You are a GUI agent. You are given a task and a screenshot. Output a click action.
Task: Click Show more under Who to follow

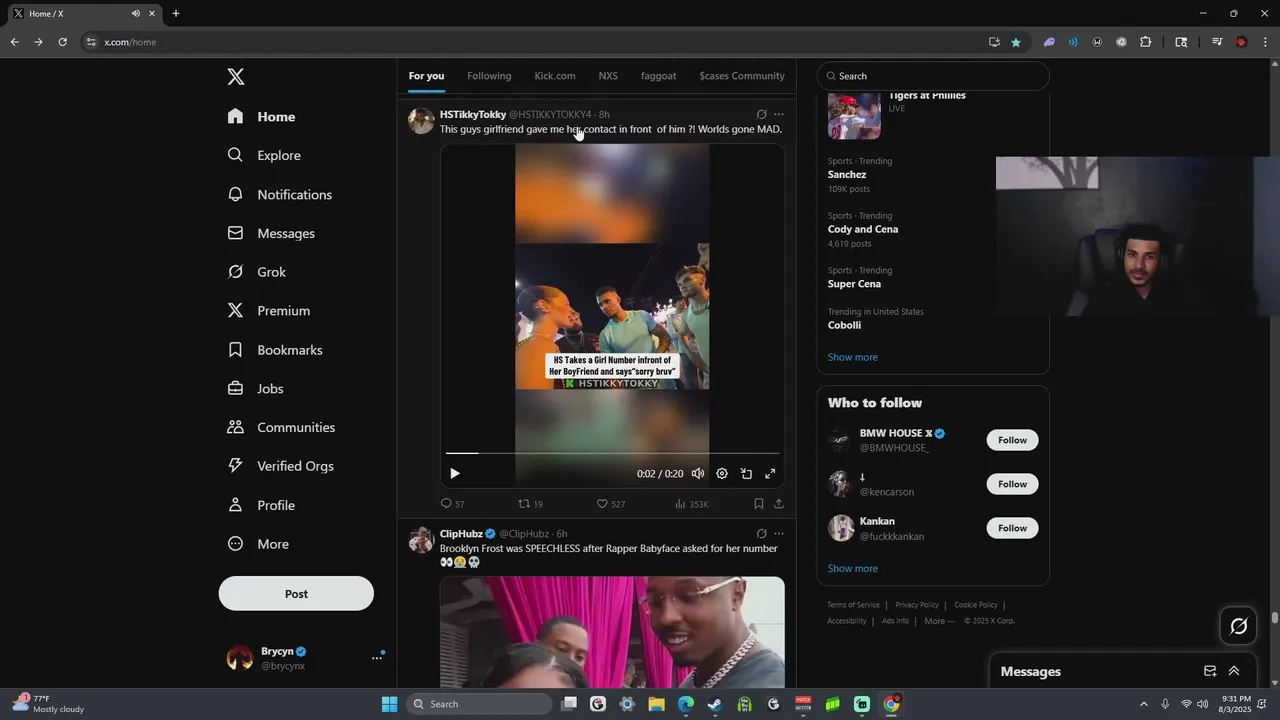(852, 568)
